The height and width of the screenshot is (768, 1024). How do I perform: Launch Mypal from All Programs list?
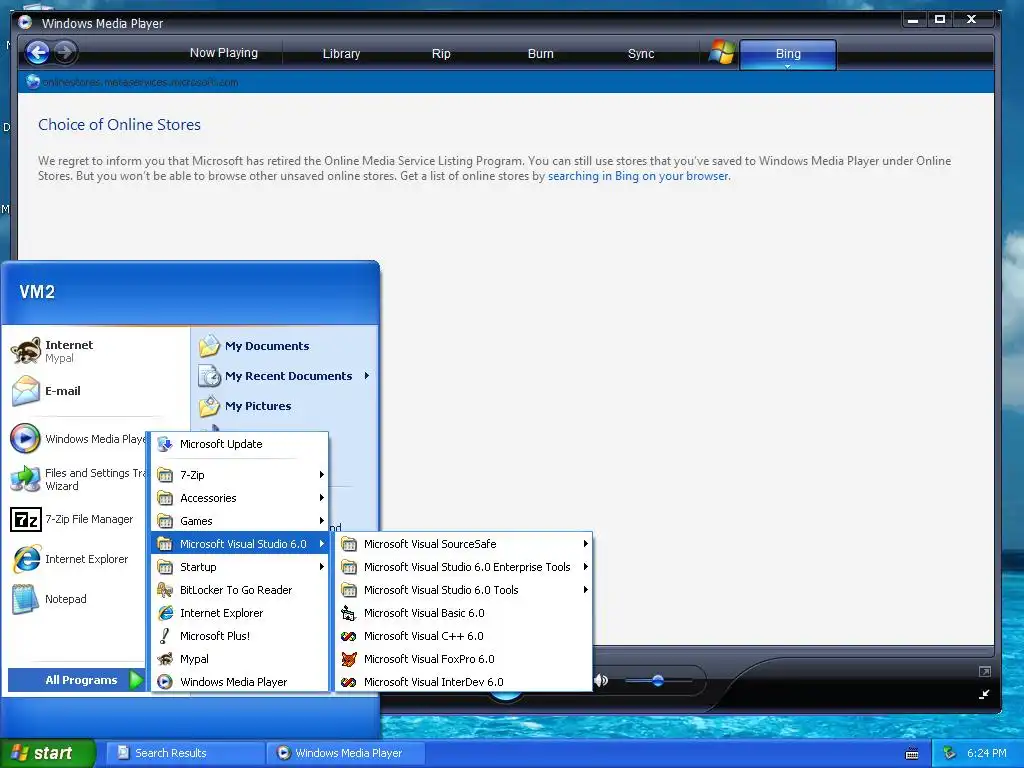(x=240, y=659)
